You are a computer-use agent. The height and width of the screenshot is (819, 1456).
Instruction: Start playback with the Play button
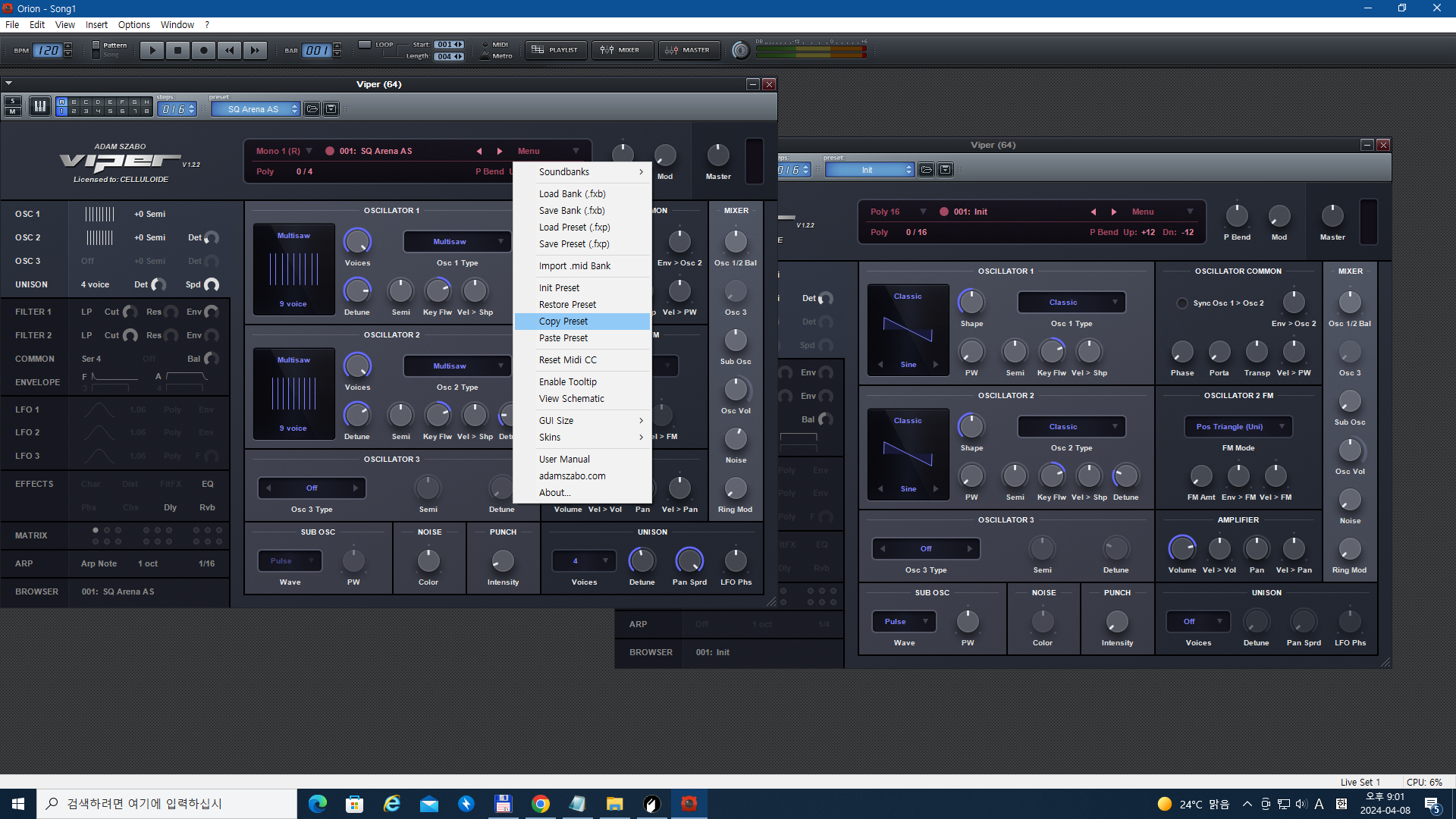pos(152,50)
